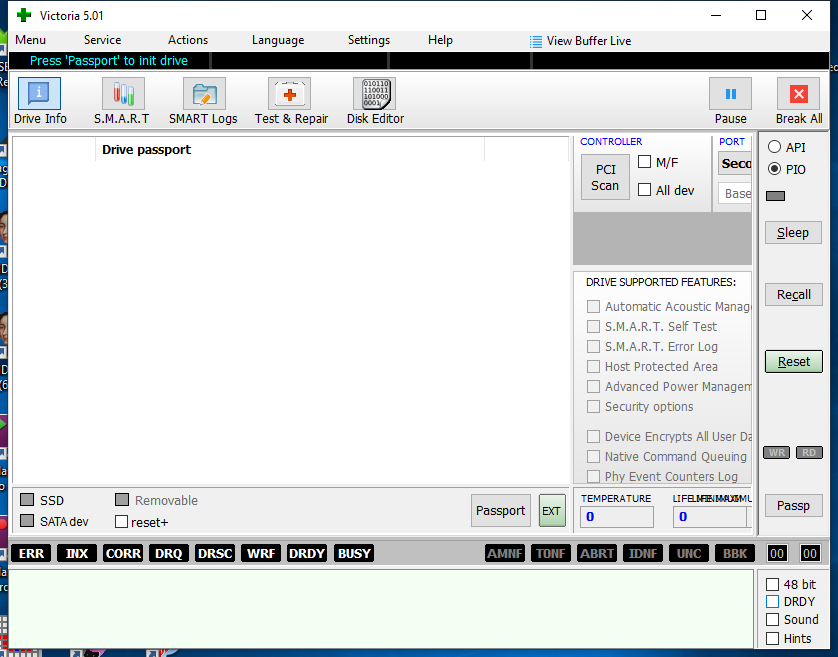Click the View Buffer Live icon
This screenshot has width=838, height=657.
point(536,41)
